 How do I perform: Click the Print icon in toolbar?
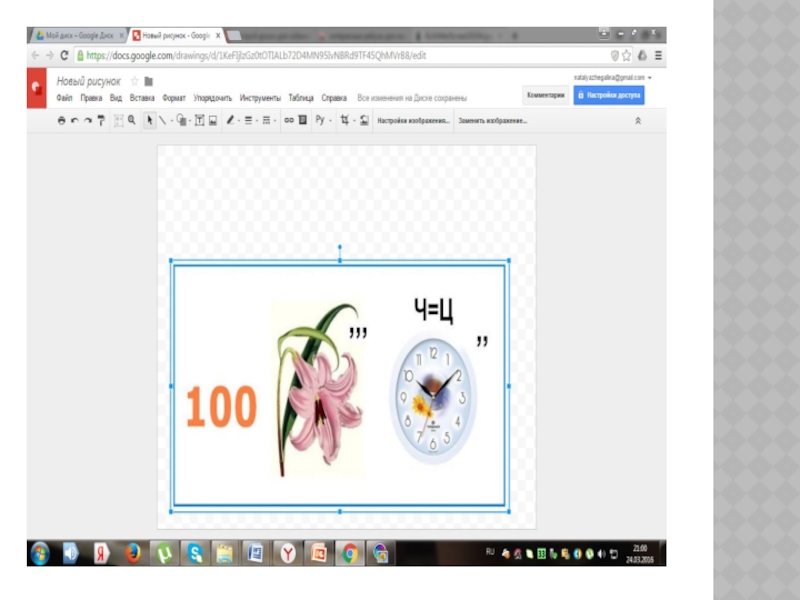pyautogui.click(x=62, y=120)
